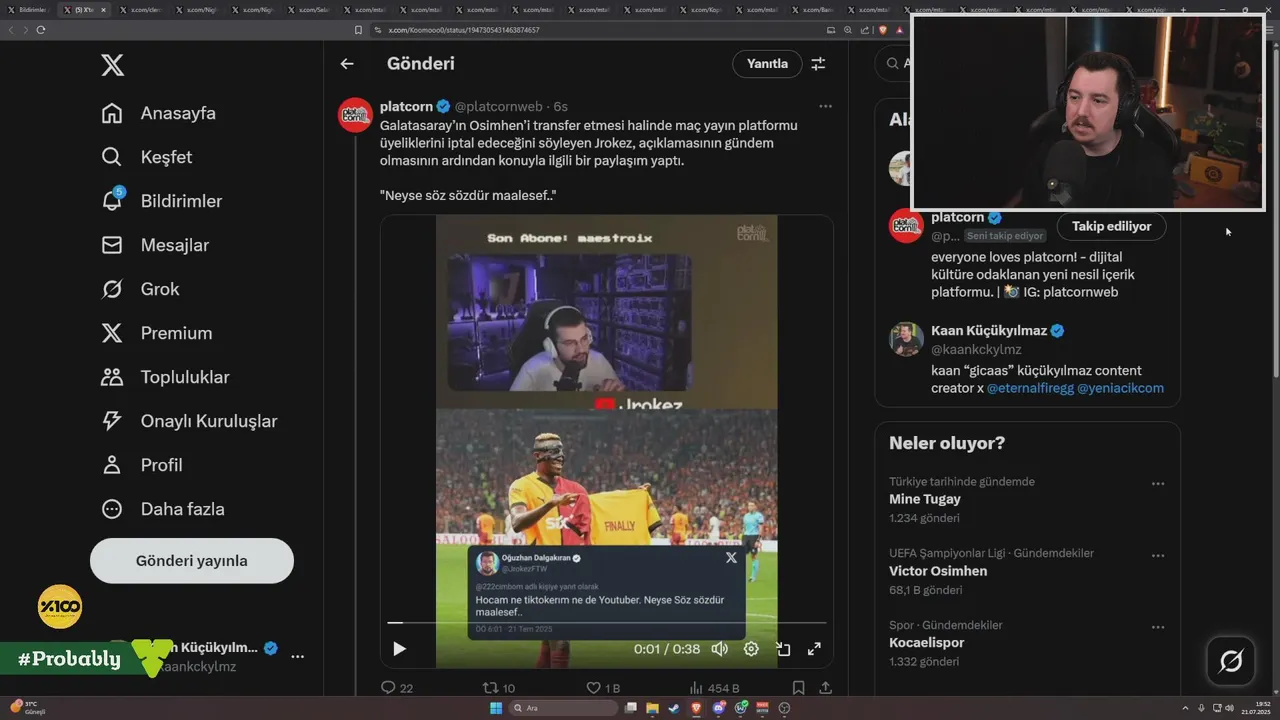Screen dimensions: 1280x720
Task: Share the platcorn post
Action: pyautogui.click(x=826, y=688)
